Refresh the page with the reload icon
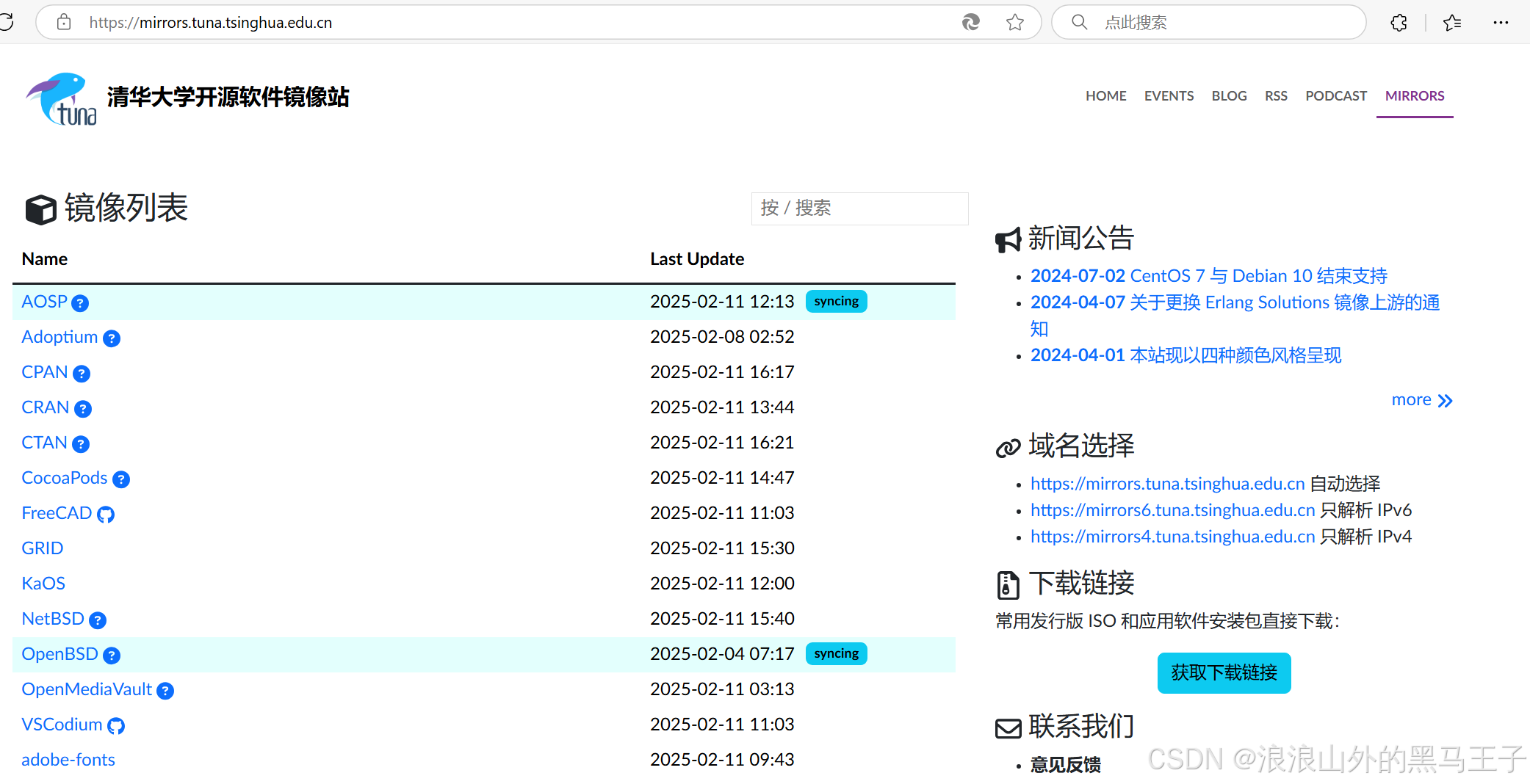Image resolution: width=1530 pixels, height=784 pixels. pyautogui.click(x=7, y=22)
